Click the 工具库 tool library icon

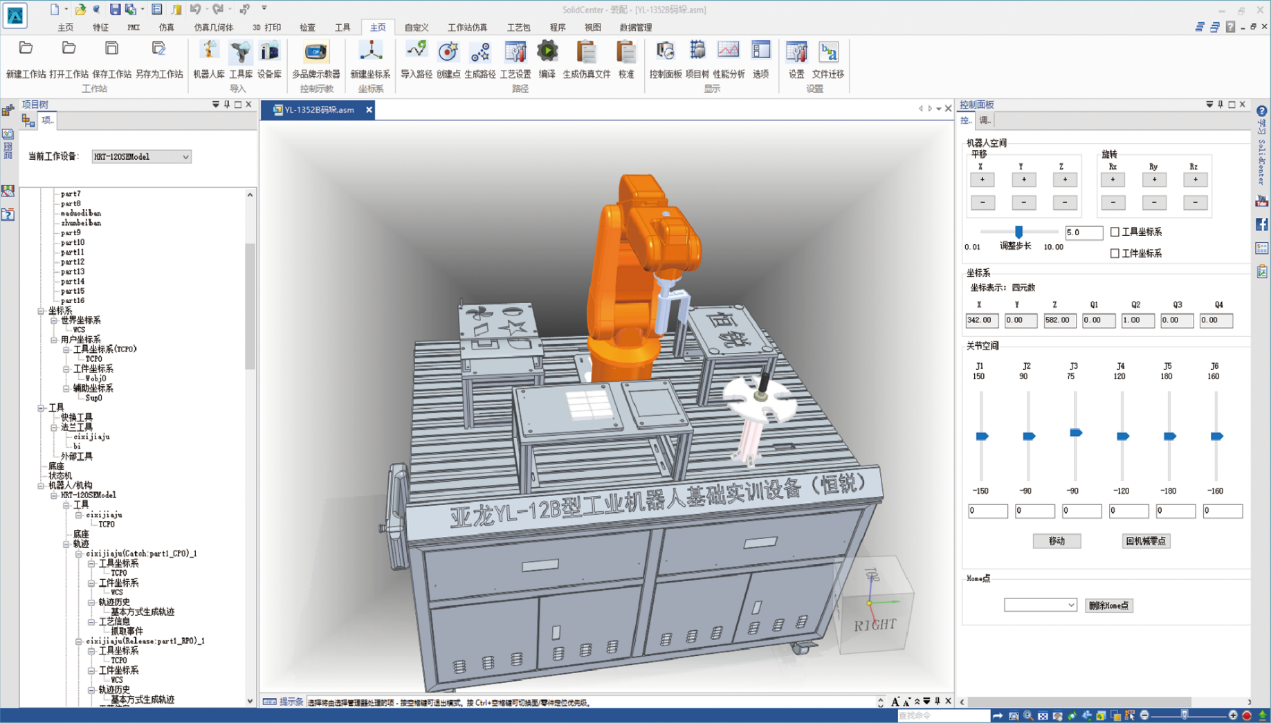pos(240,58)
